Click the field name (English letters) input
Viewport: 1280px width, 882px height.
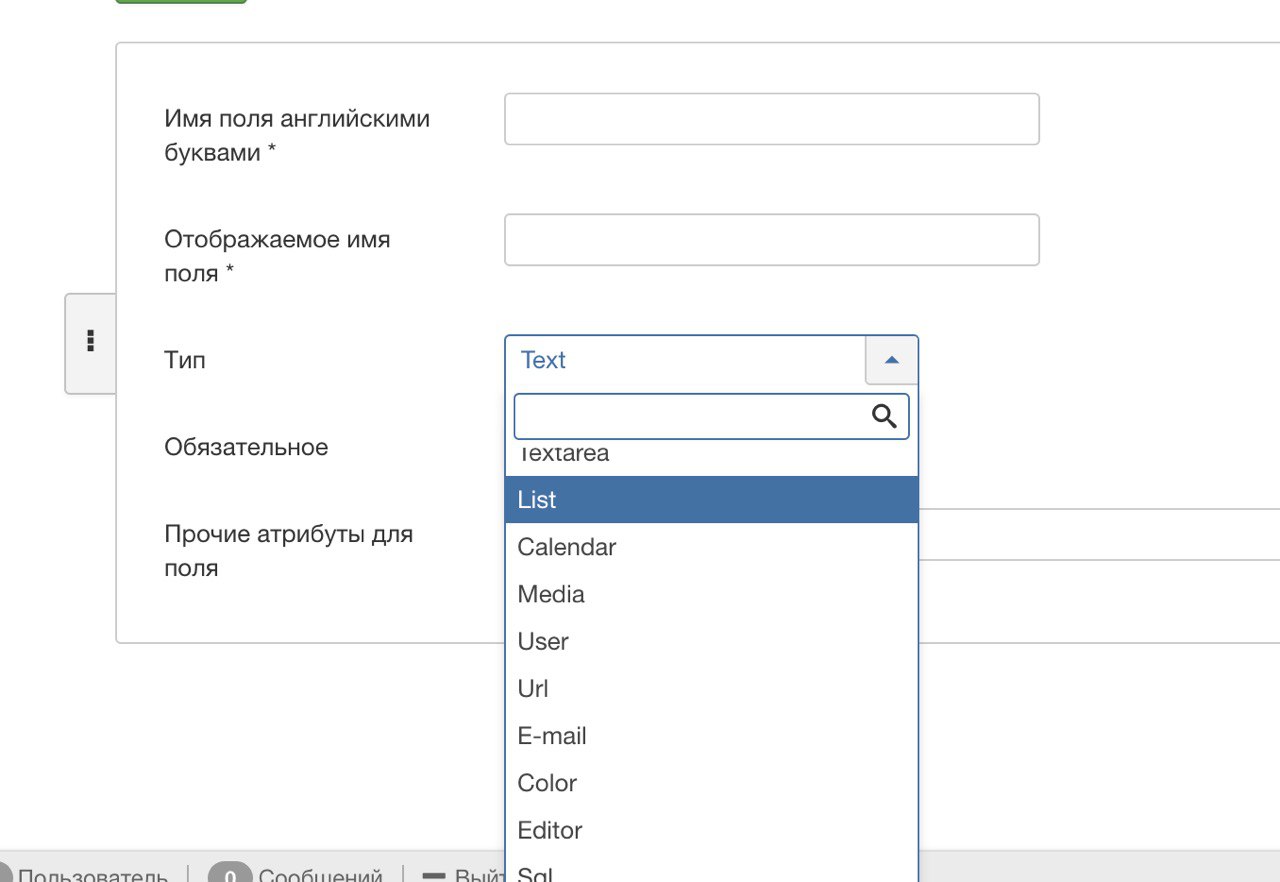[x=771, y=119]
